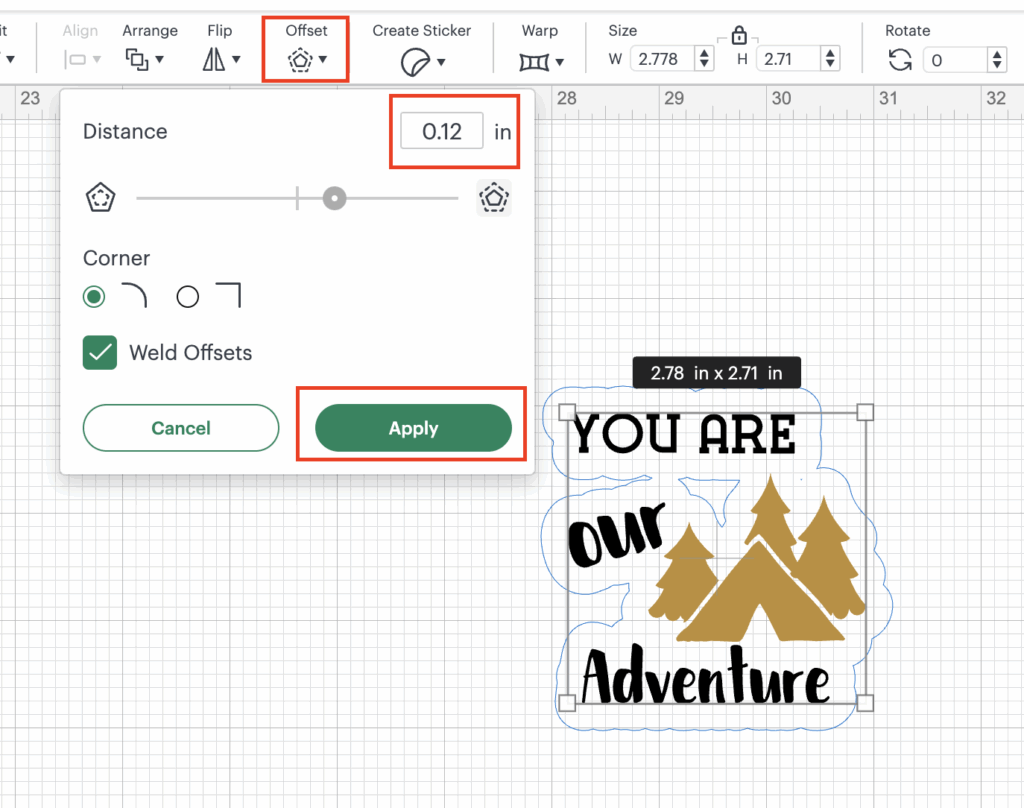Click the Distance input field
Viewport: 1024px width, 808px height.
[441, 131]
